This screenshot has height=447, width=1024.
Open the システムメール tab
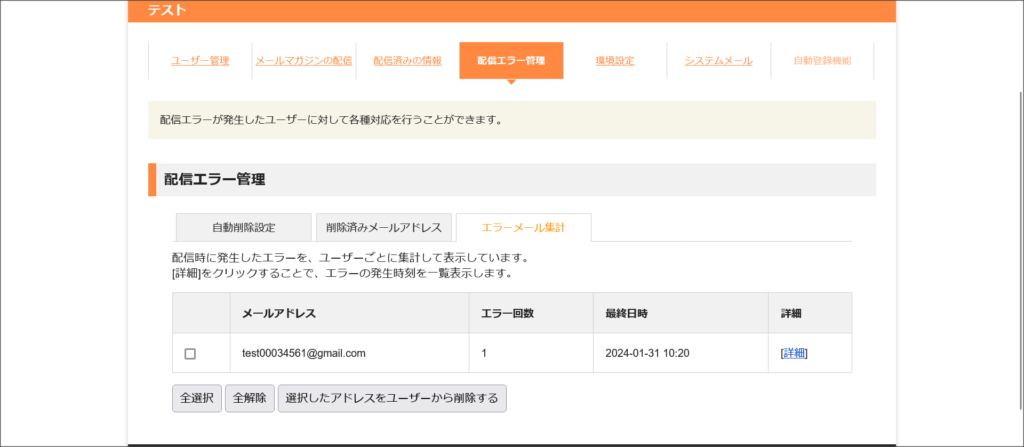coord(718,61)
